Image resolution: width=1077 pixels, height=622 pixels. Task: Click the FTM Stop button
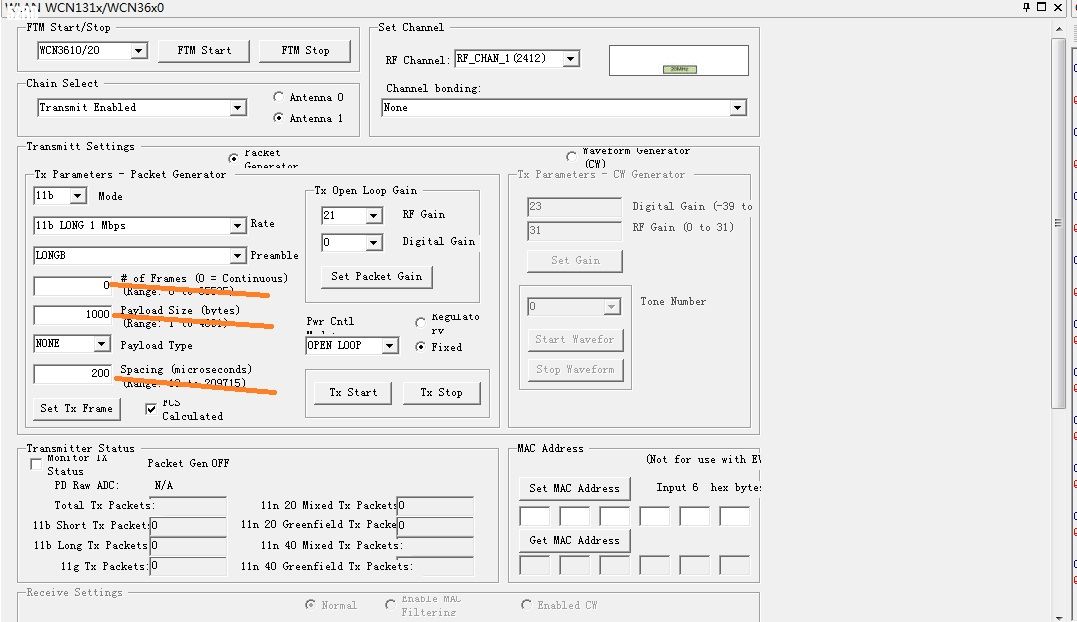[x=305, y=51]
